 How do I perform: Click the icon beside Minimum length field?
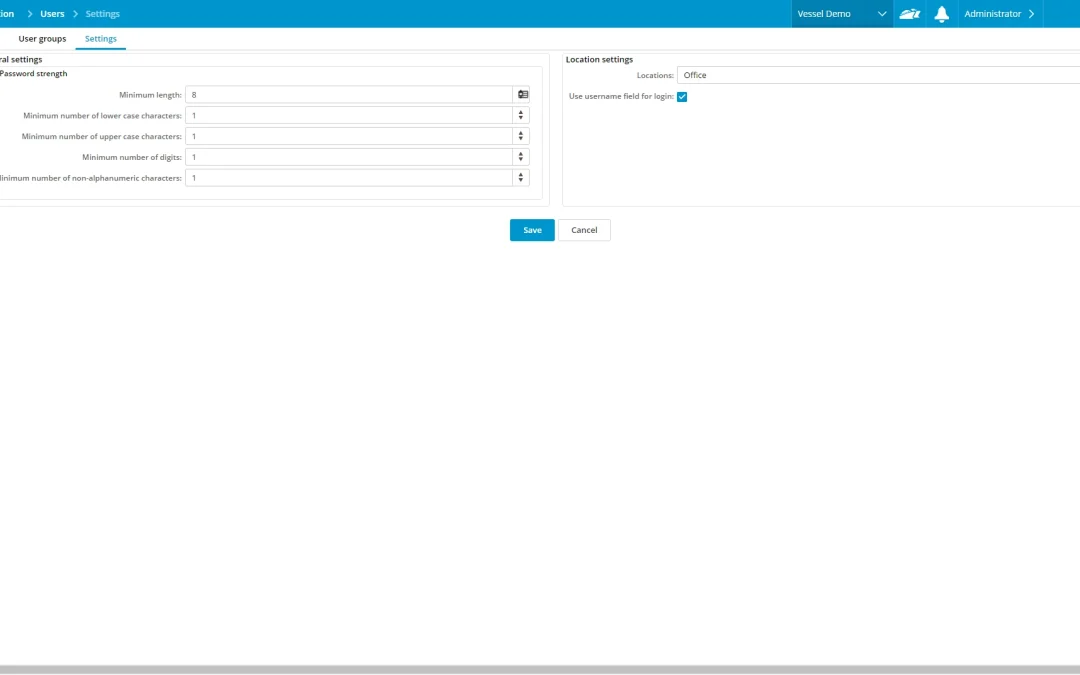pos(522,94)
